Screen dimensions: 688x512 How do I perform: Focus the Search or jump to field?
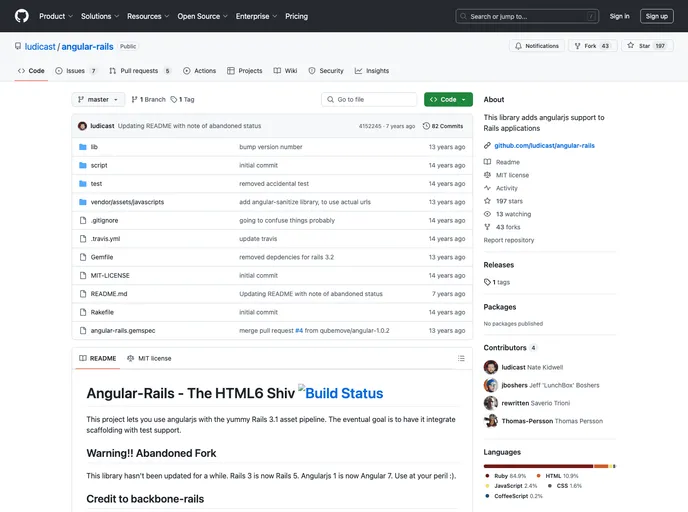(x=527, y=16)
